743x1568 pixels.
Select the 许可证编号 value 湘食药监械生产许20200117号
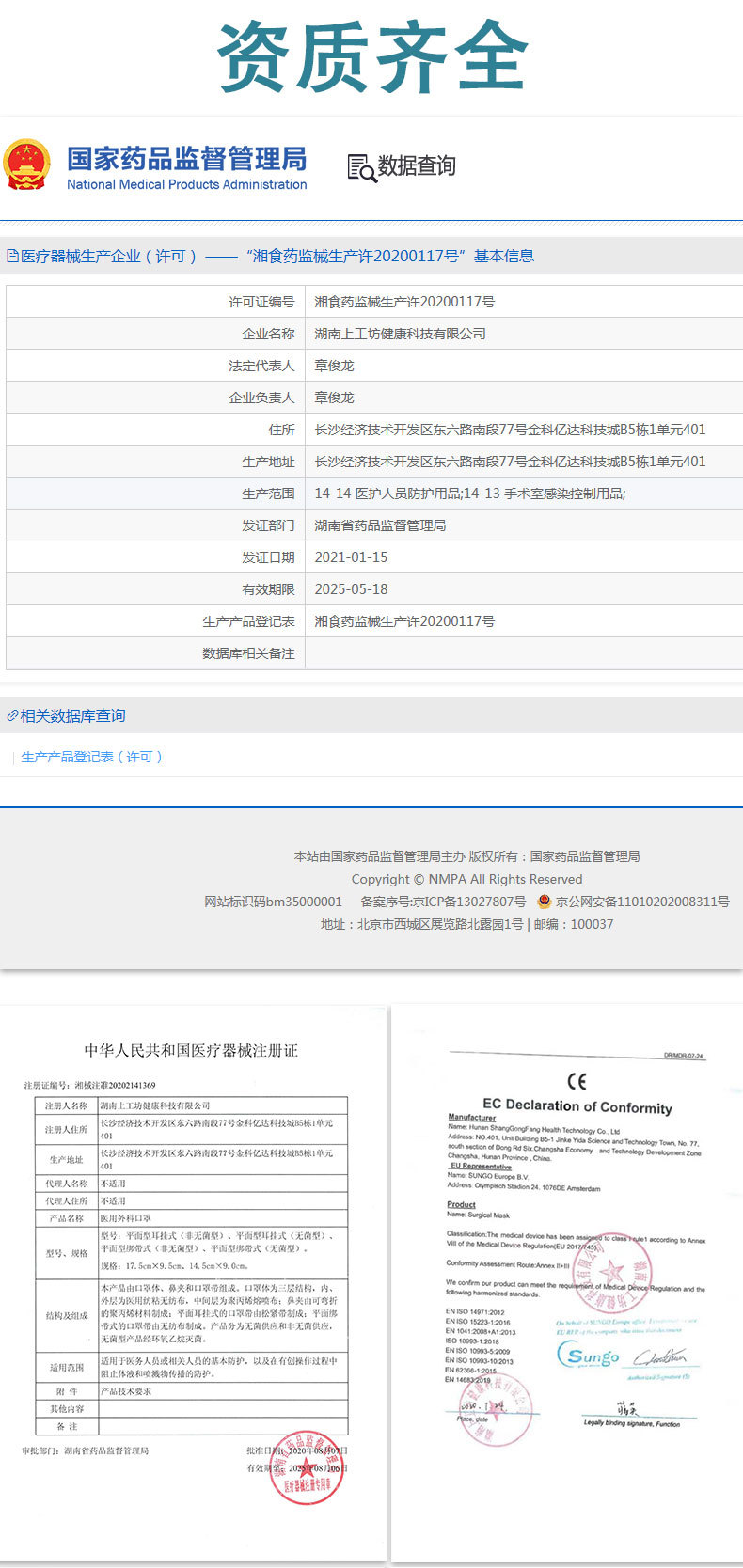tap(404, 302)
